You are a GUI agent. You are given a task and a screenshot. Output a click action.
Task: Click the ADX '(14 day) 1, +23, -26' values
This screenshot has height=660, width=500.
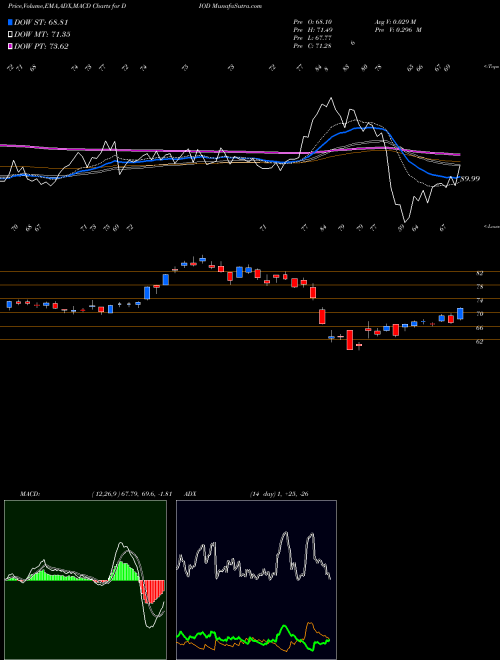(279, 494)
